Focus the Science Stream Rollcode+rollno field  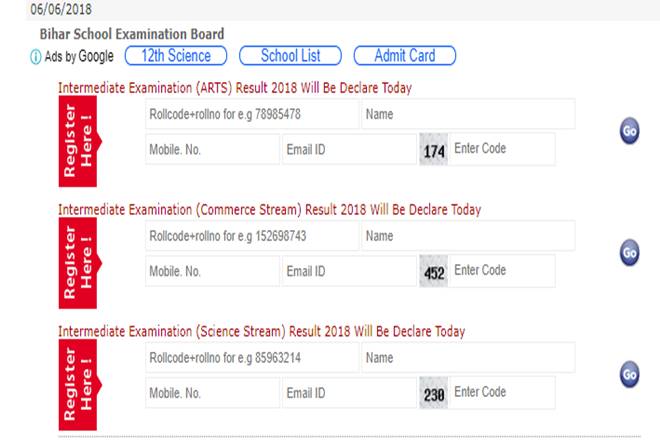(250, 357)
